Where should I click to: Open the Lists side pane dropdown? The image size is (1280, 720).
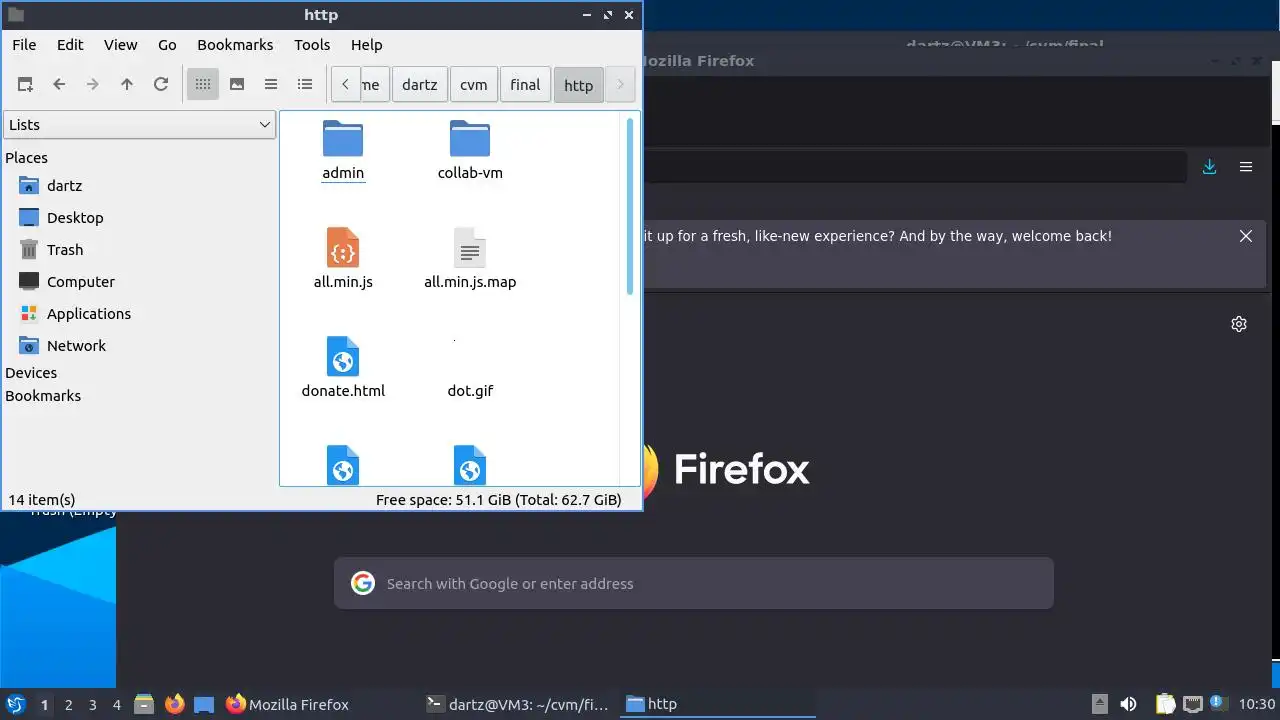[x=140, y=125]
